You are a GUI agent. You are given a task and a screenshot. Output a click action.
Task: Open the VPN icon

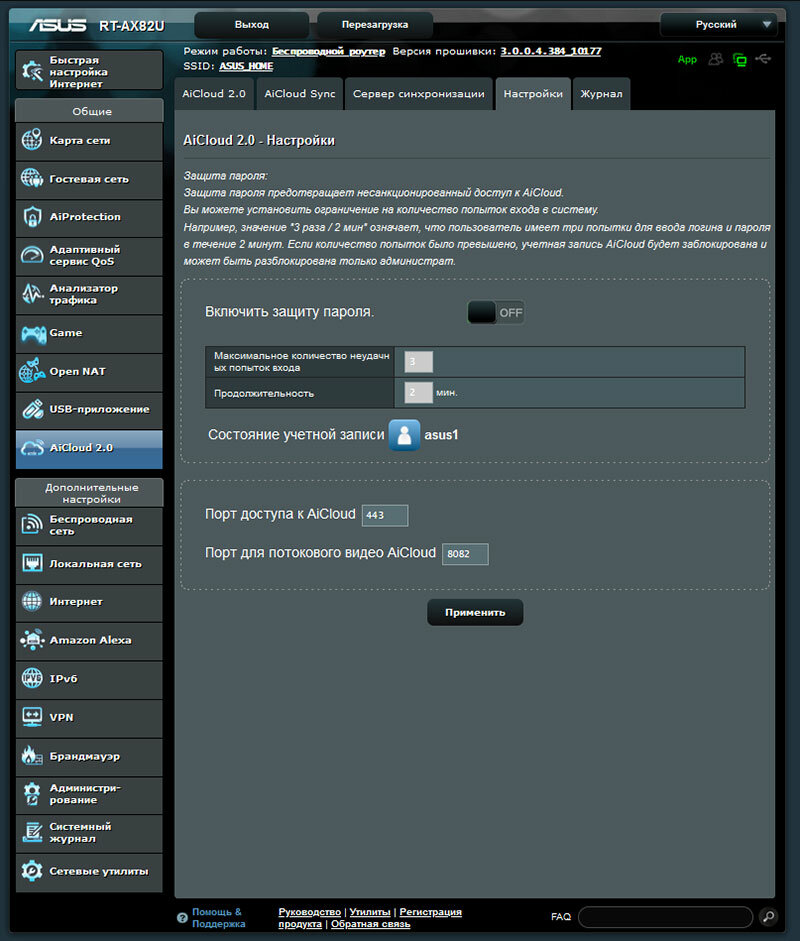(x=32, y=717)
